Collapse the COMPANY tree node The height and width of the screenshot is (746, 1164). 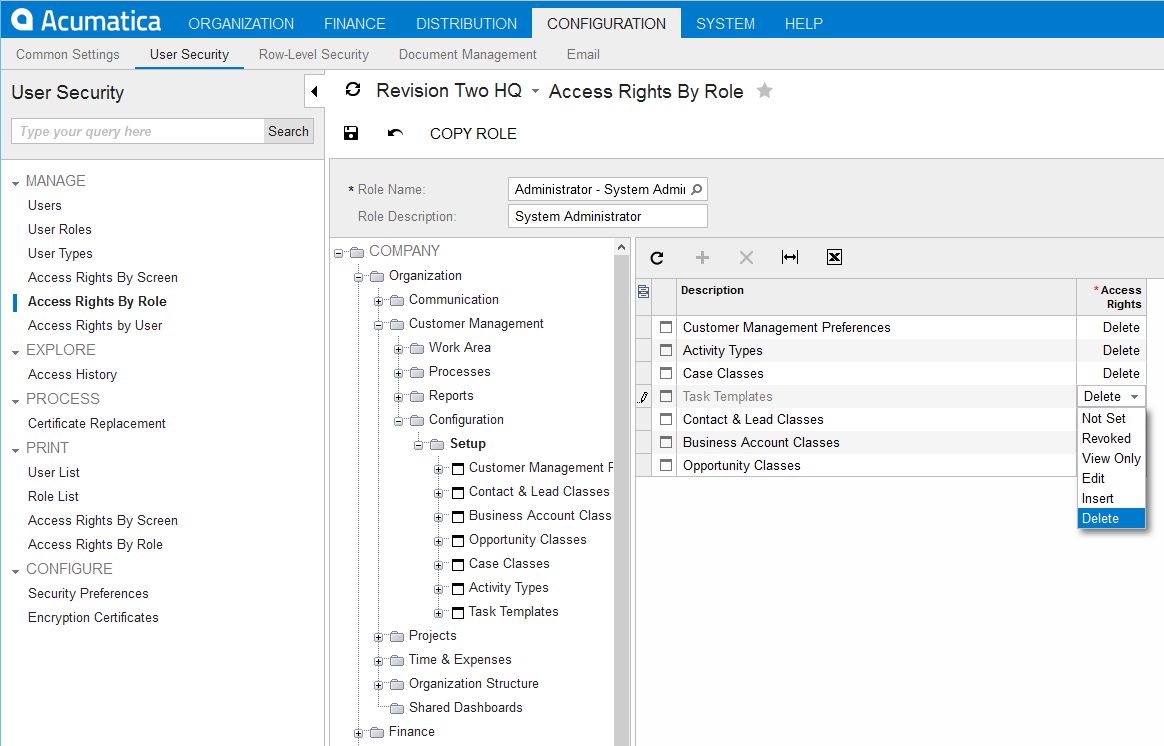(339, 253)
